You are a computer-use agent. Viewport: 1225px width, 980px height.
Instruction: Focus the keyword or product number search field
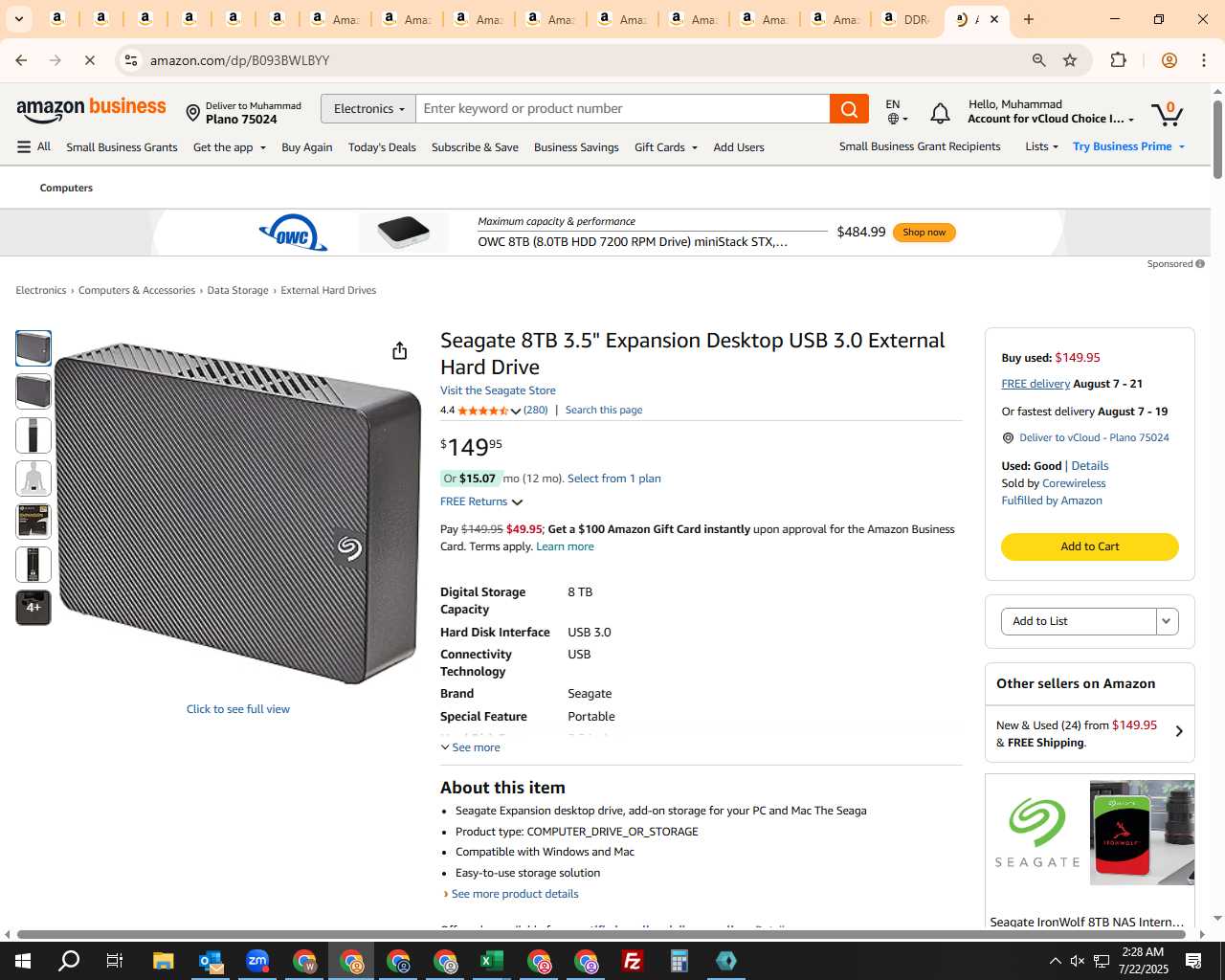pyautogui.click(x=622, y=109)
